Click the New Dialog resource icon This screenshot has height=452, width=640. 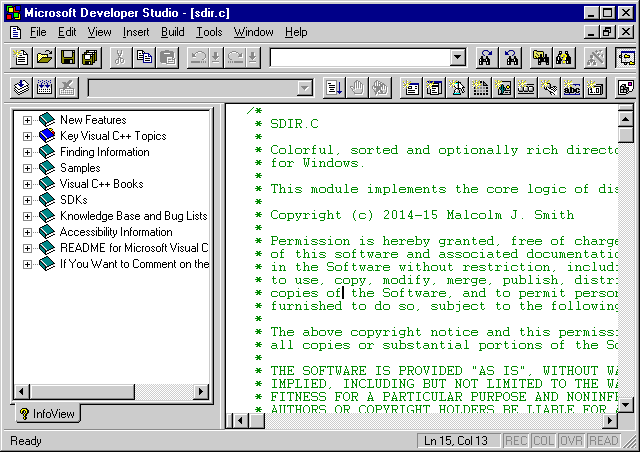(x=411, y=88)
